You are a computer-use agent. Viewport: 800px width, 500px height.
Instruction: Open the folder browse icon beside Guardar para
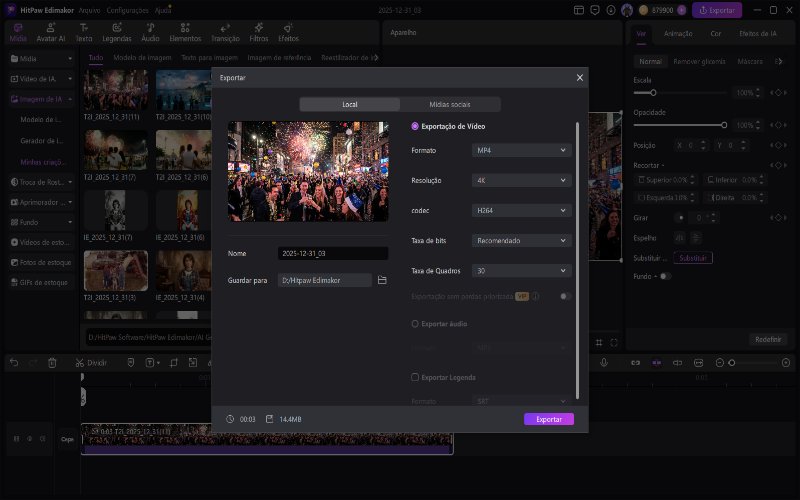382,280
